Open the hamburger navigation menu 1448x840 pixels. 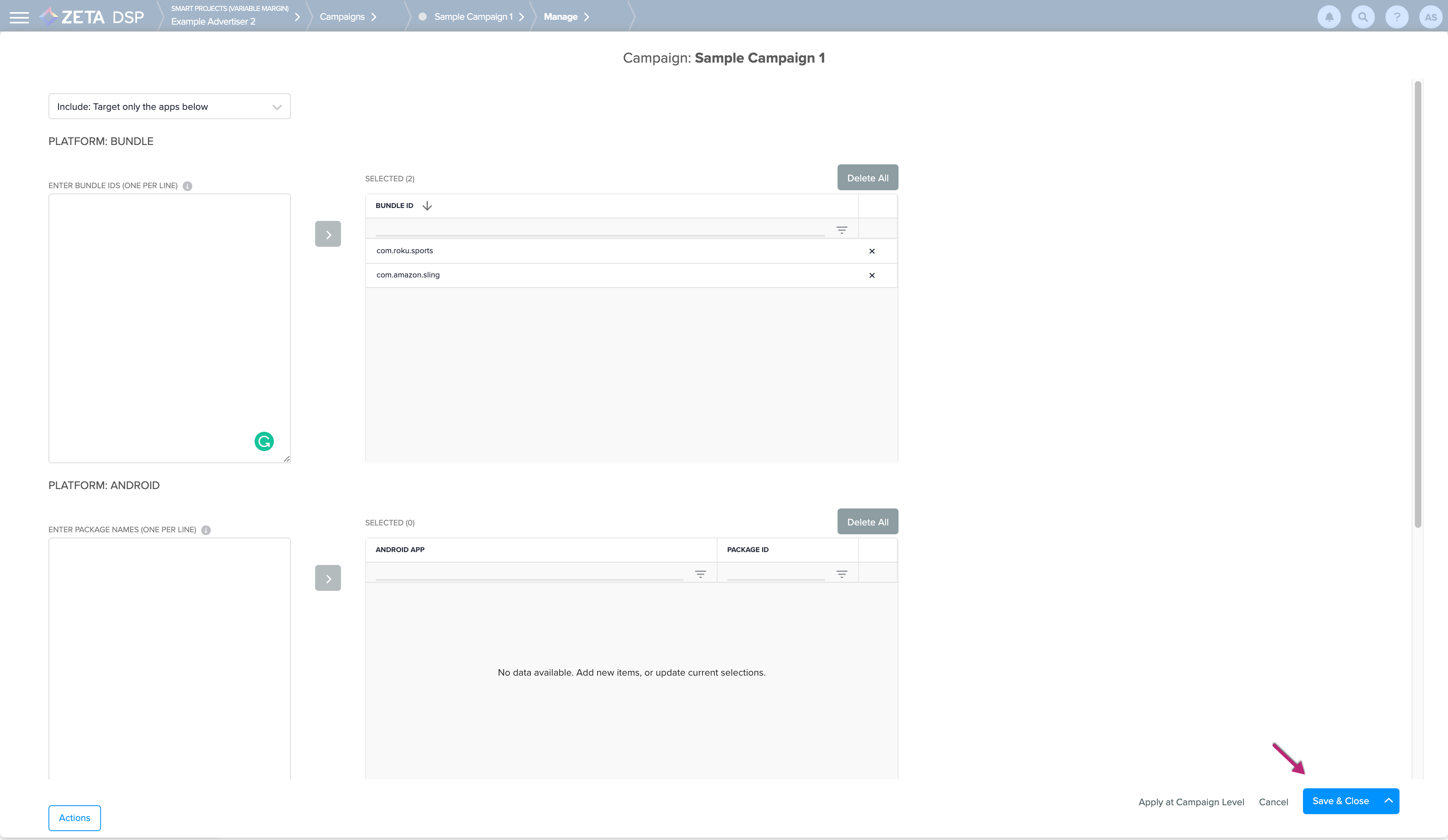pos(19,17)
